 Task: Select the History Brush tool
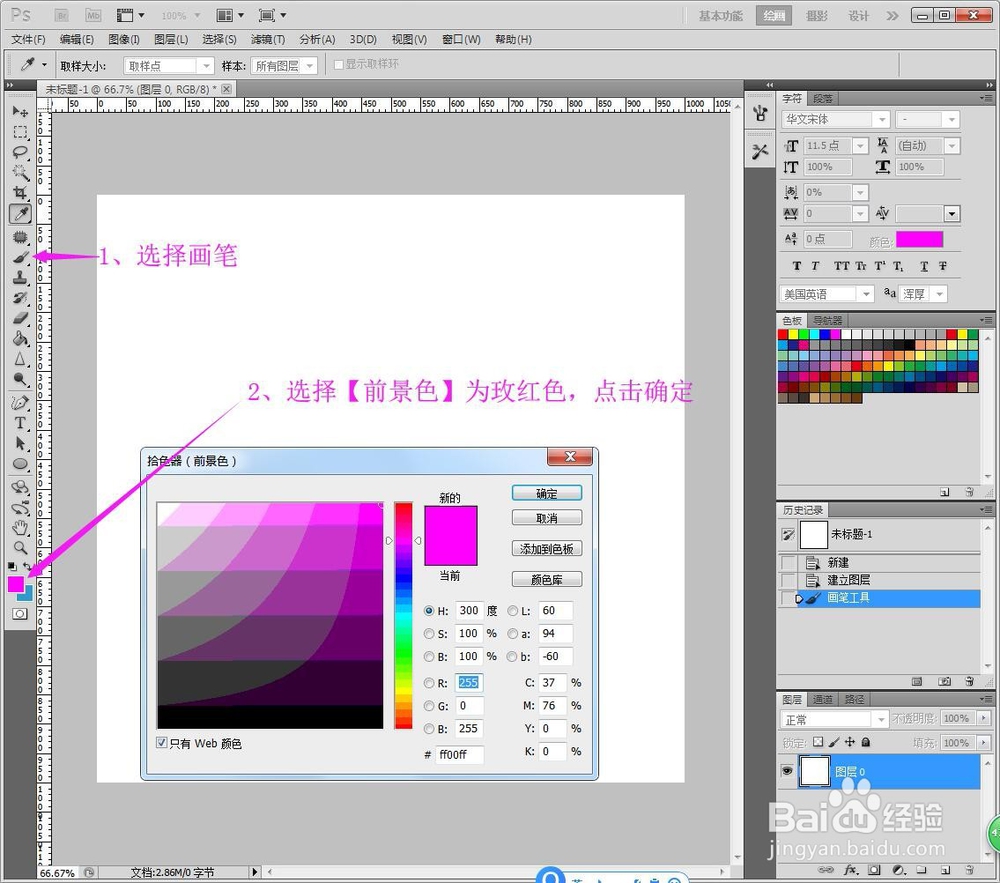[x=20, y=298]
